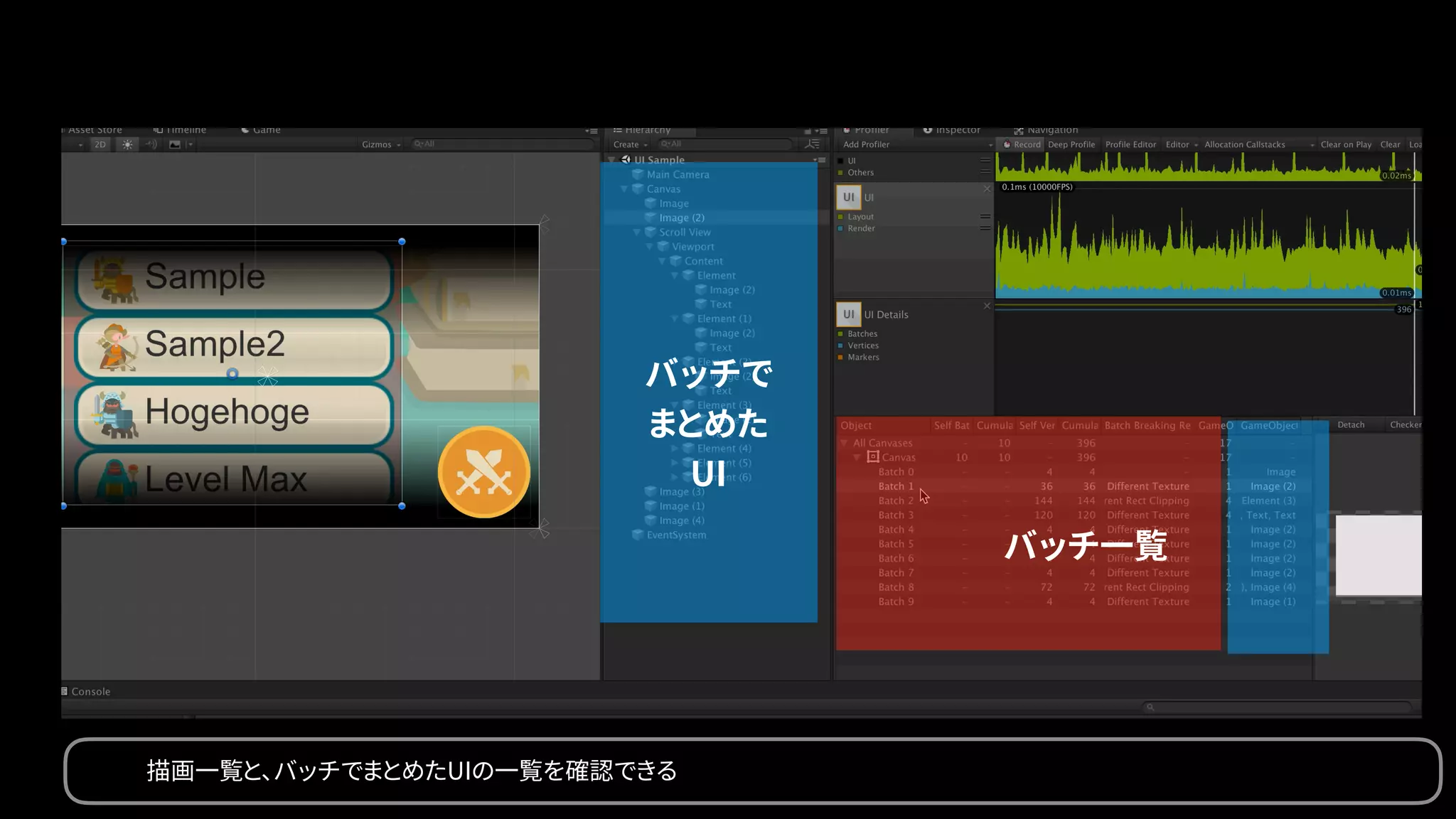
Task: Select the Batch 8 row
Action: click(x=1074, y=587)
